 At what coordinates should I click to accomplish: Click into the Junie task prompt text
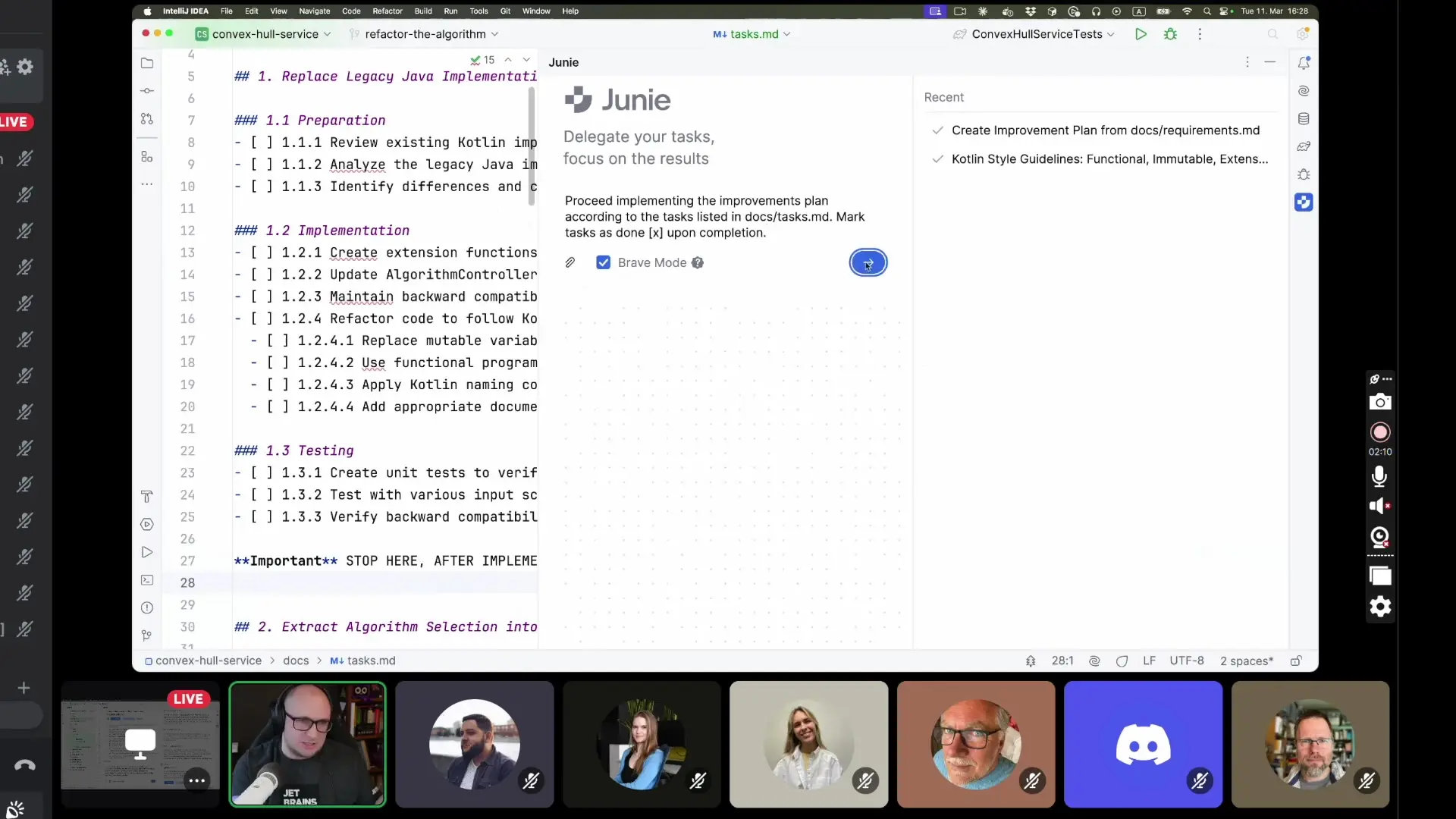(x=715, y=217)
